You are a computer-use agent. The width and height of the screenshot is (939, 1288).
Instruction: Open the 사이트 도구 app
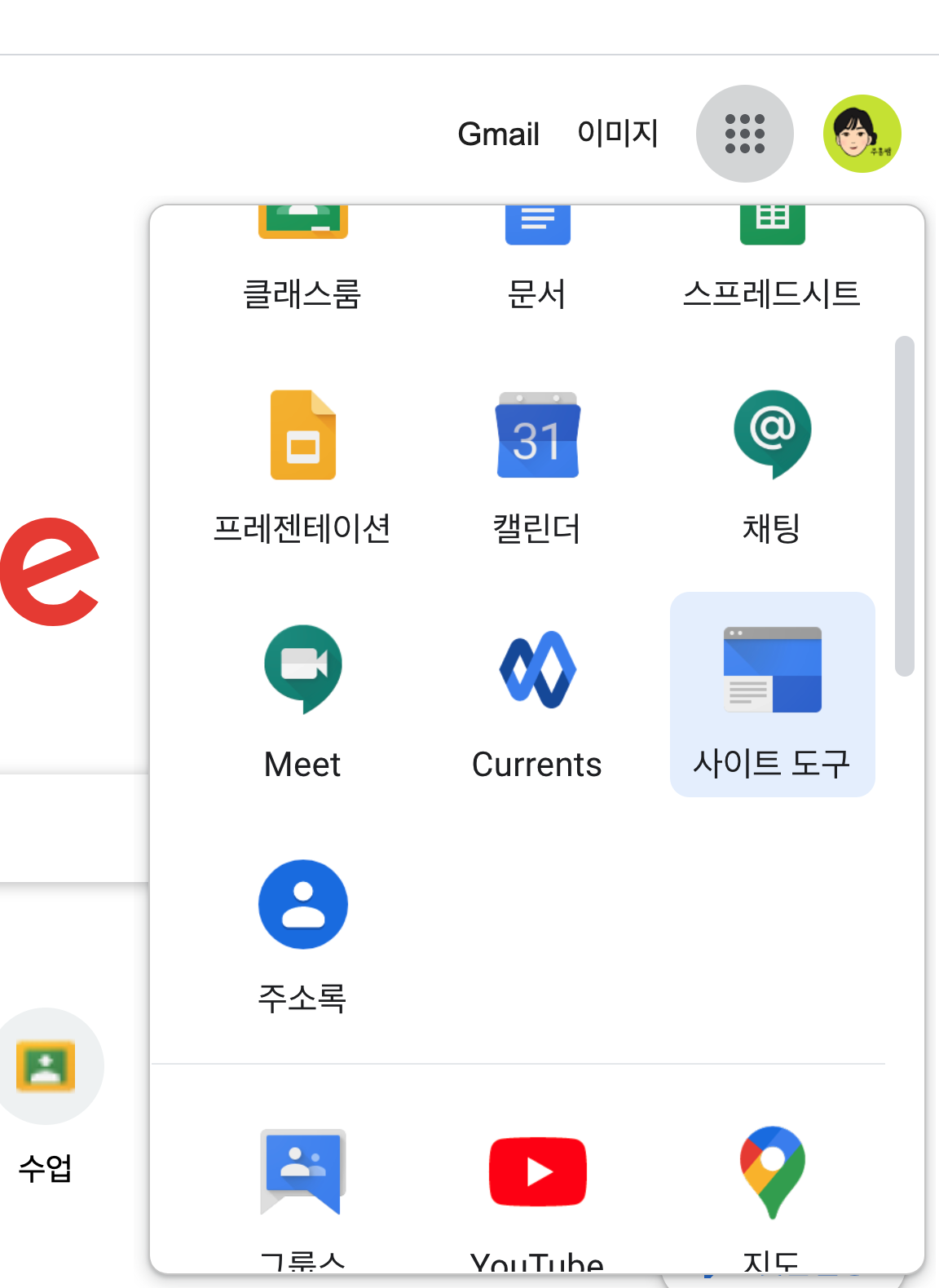tap(772, 695)
